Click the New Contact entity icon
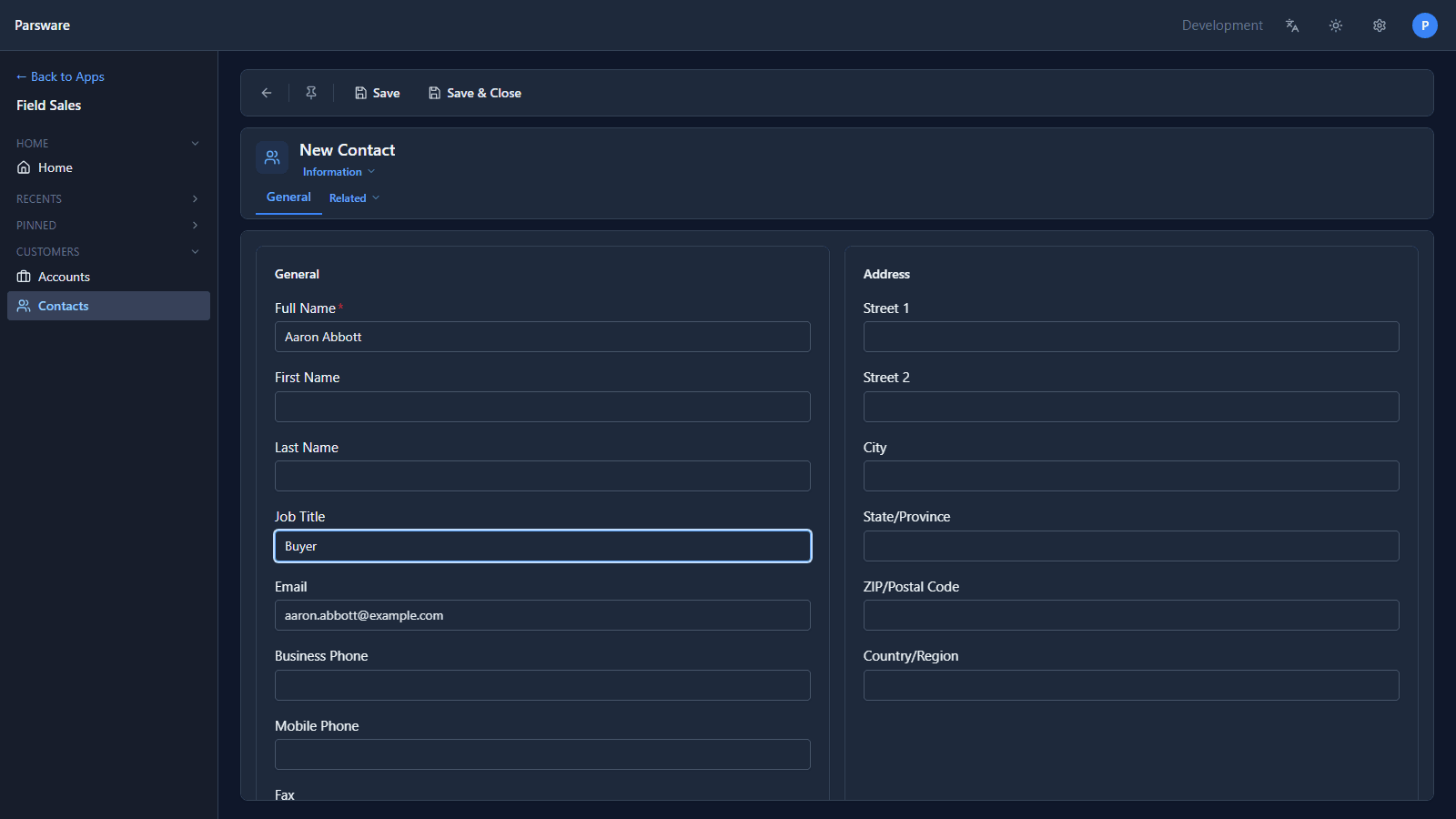Screen dimensions: 1456x819 [272, 157]
